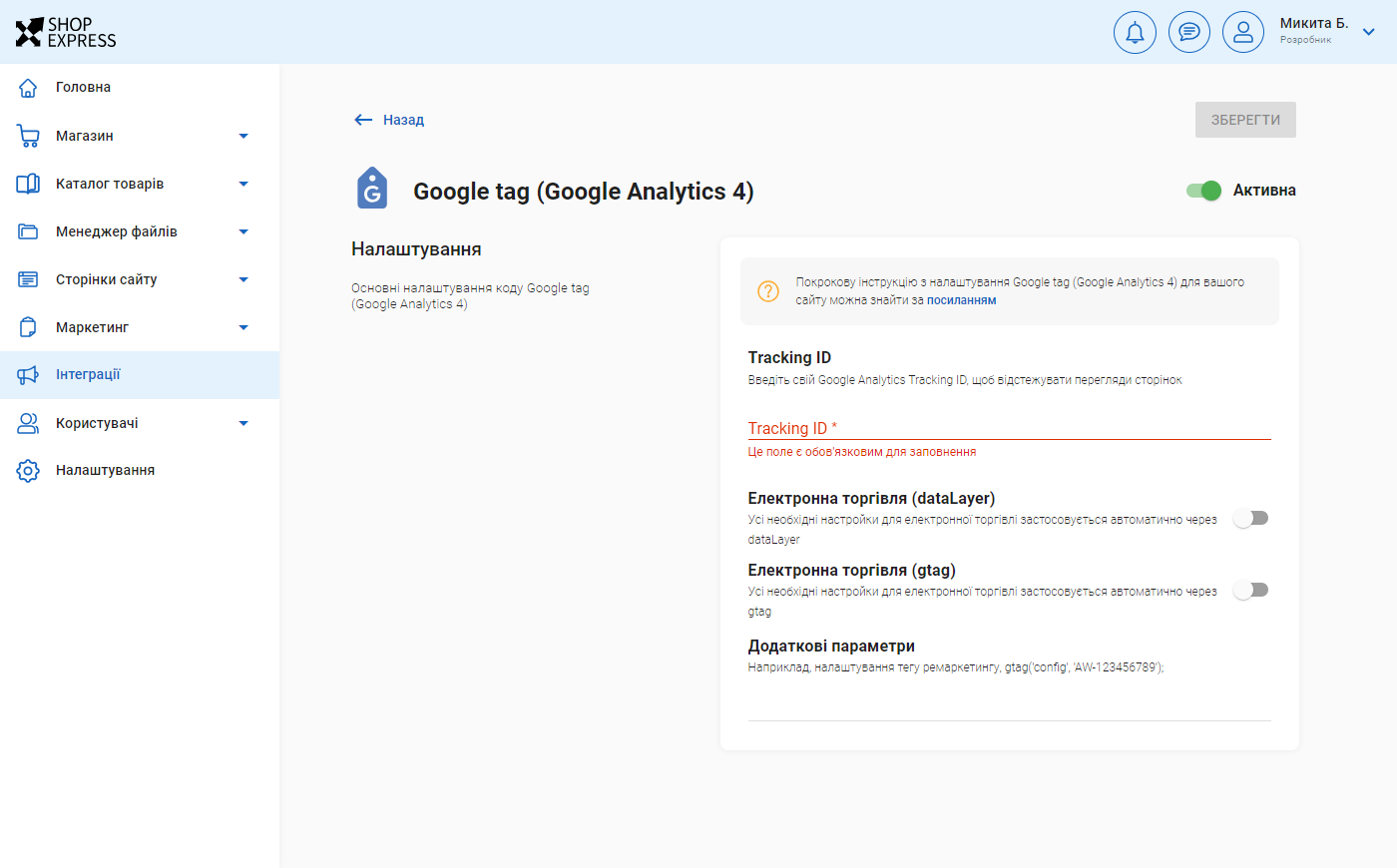Image resolution: width=1397 pixels, height=868 pixels.
Task: Select Інтеграції sidebar item
Action: 140,375
